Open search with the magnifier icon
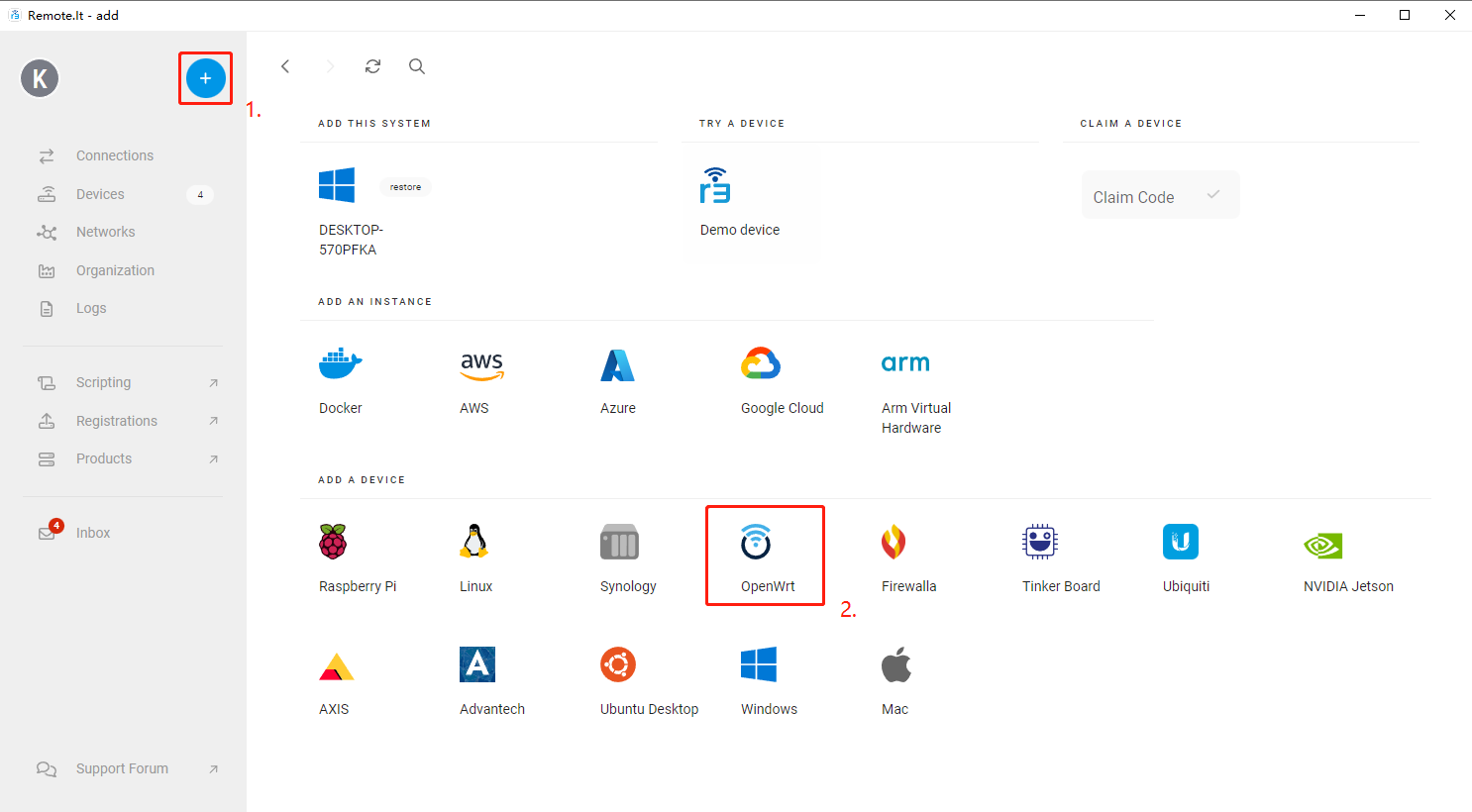Viewport: 1472px width, 812px height. [x=417, y=66]
